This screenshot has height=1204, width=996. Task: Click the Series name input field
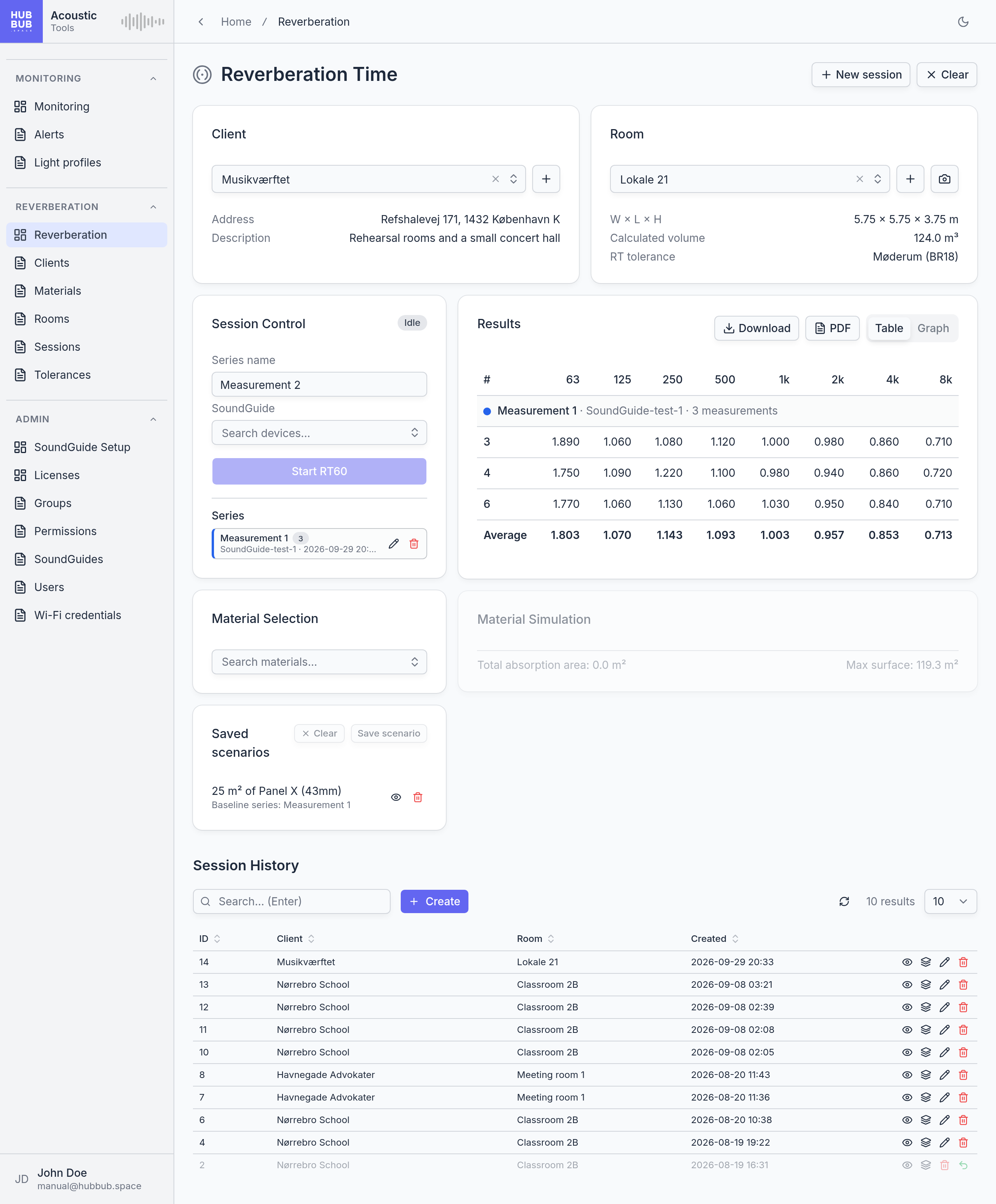pyautogui.click(x=319, y=384)
